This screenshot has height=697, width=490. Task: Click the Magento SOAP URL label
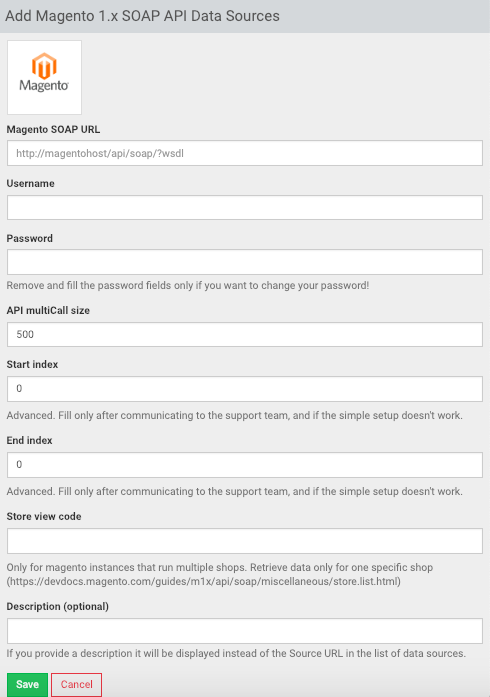coord(53,129)
